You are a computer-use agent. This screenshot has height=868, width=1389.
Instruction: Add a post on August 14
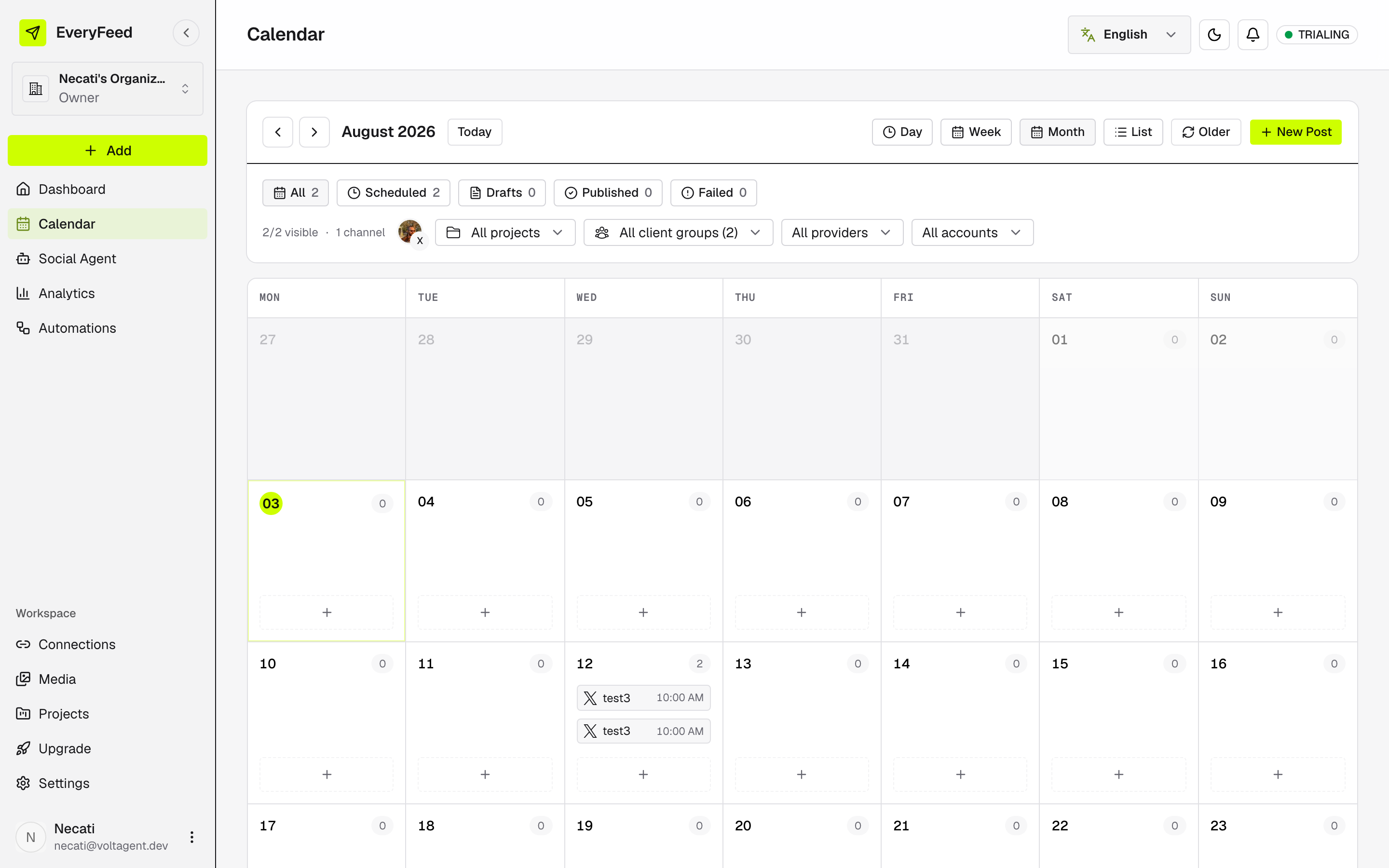960,774
